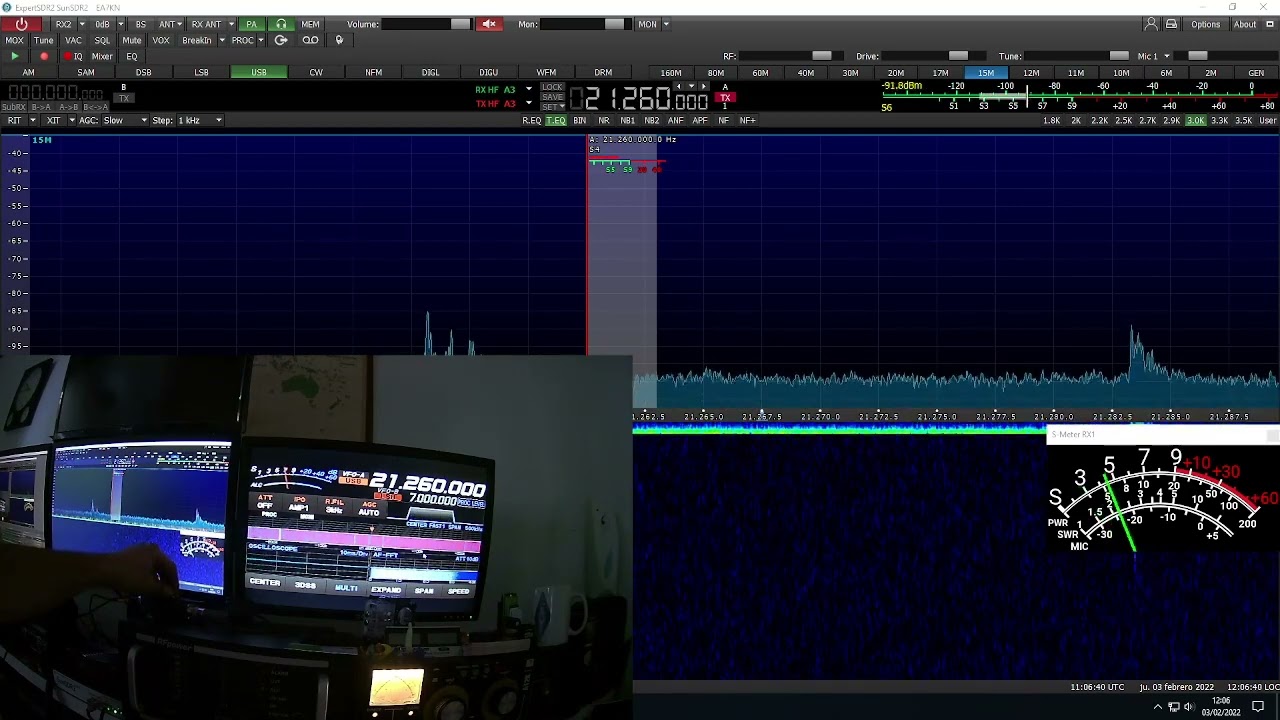
Task: Open the voice recorder tape icon
Action: 310,40
